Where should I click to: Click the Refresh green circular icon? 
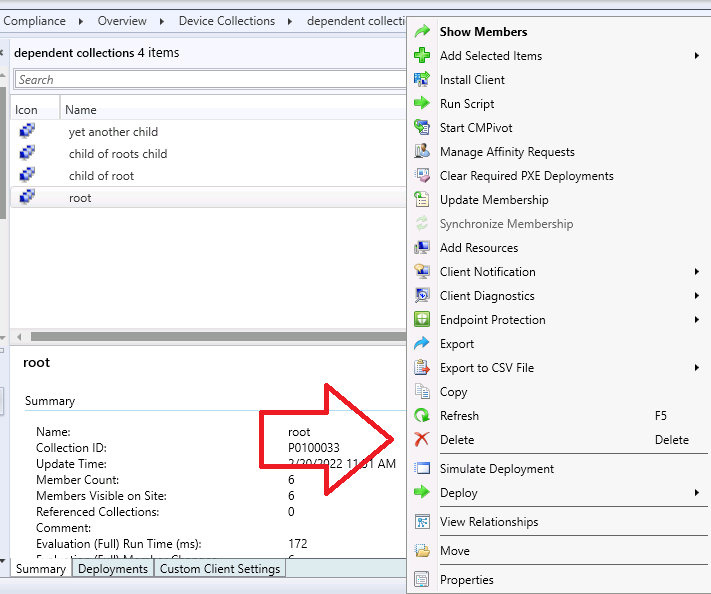point(422,416)
